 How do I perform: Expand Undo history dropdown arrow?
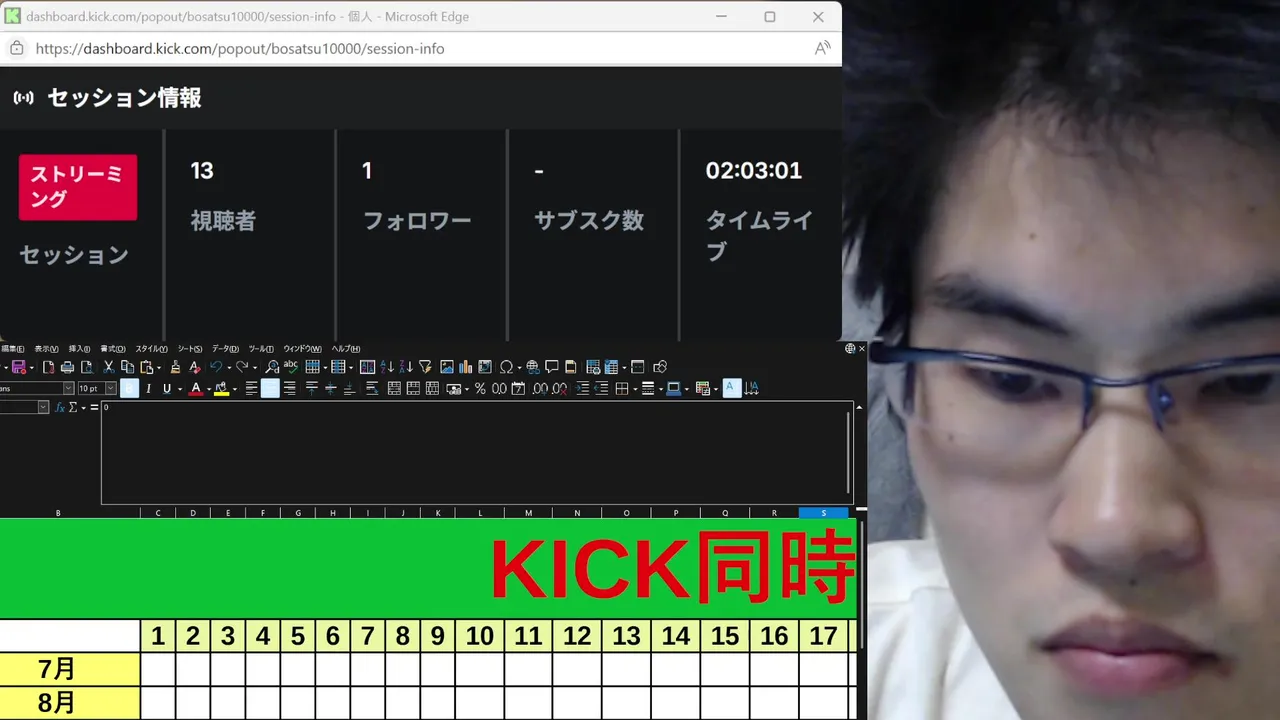click(229, 367)
